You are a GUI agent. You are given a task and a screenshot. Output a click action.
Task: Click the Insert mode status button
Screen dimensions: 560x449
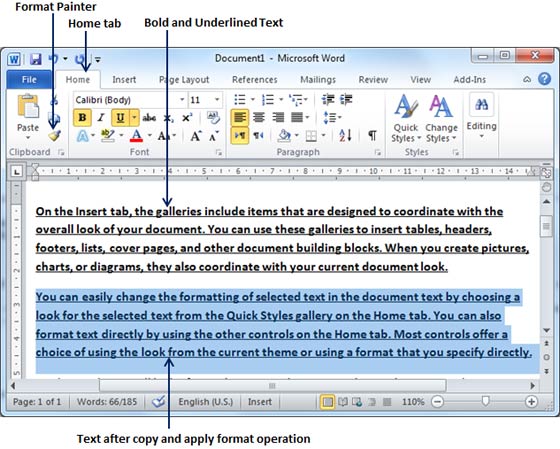click(x=260, y=402)
